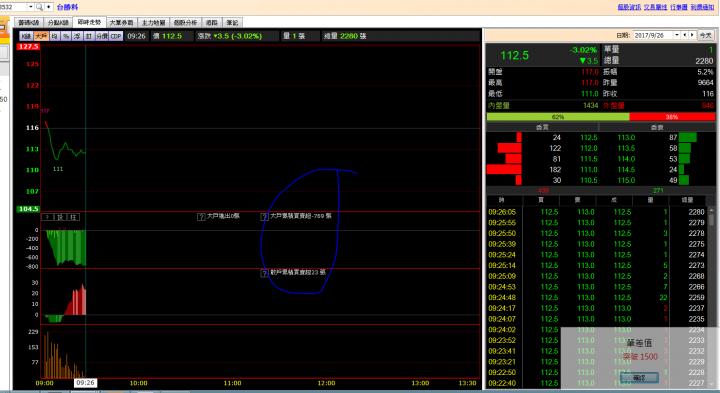720x393 pixels.
Task: Click the 09:26 time marker on the axis
Action: tap(85, 383)
